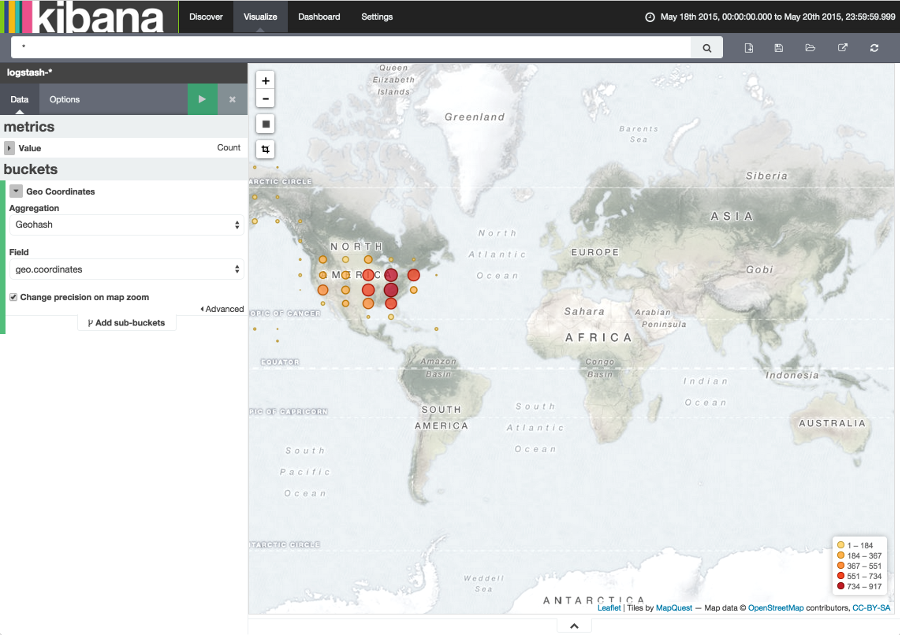Create a new visualization with the new document icon
The image size is (900, 635).
tap(749, 47)
